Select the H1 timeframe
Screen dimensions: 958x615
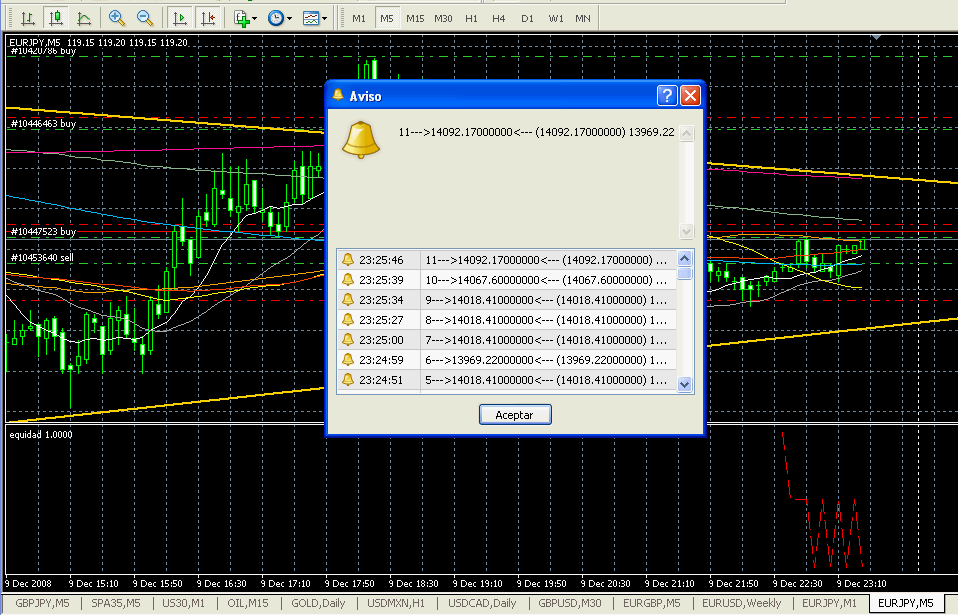(471, 18)
